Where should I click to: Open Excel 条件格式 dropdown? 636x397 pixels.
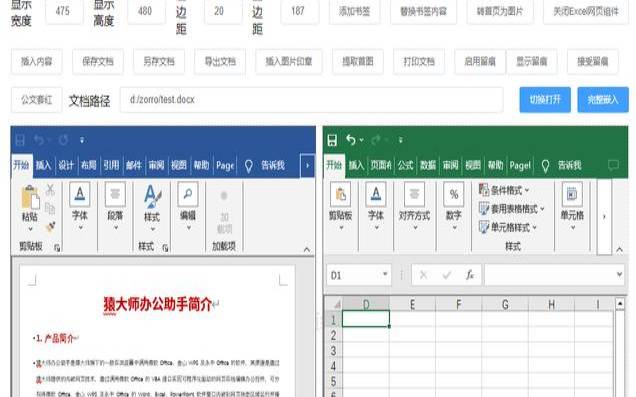(505, 190)
